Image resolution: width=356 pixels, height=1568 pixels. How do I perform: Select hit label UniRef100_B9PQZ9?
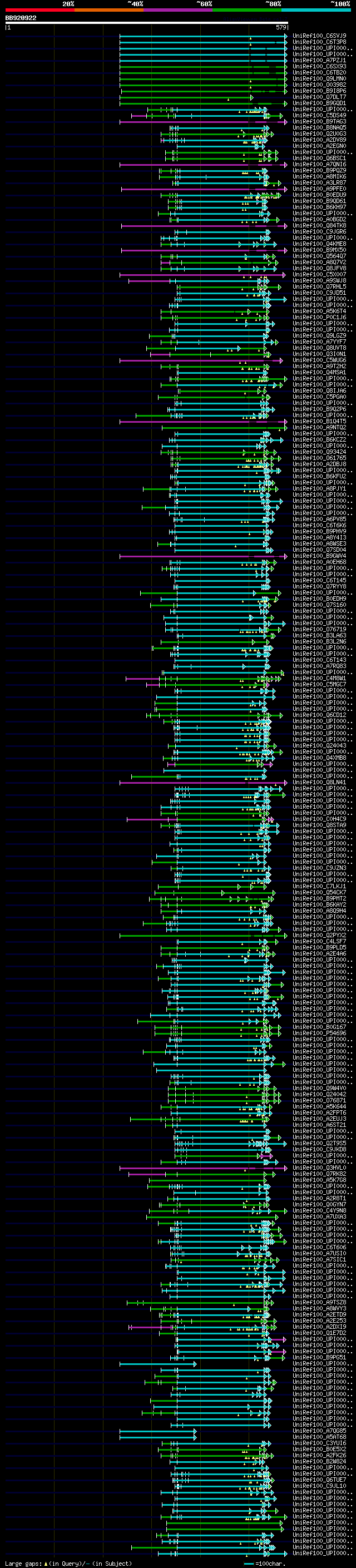[319, 170]
